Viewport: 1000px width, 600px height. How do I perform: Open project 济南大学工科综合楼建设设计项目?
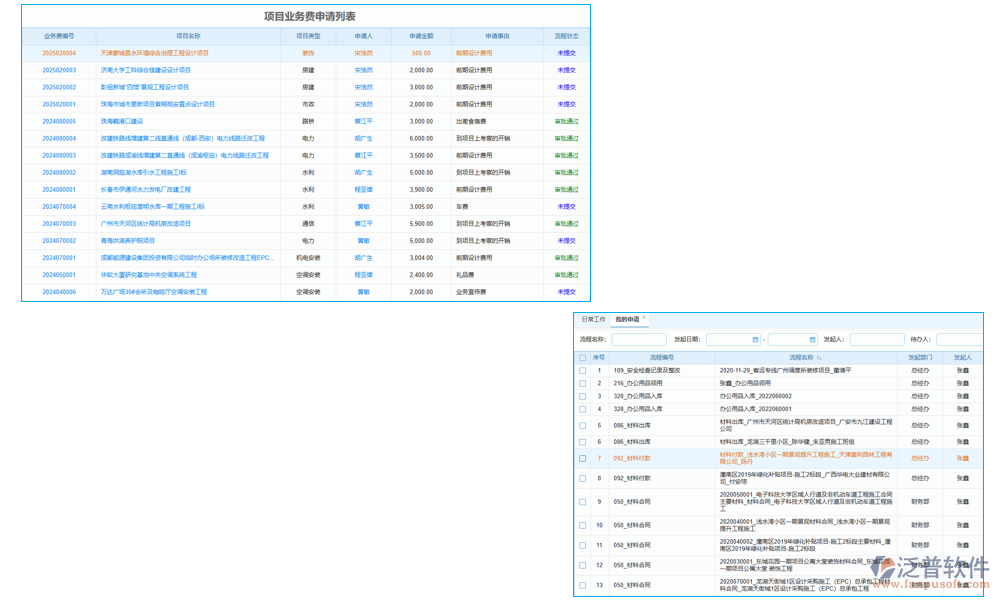coord(145,70)
